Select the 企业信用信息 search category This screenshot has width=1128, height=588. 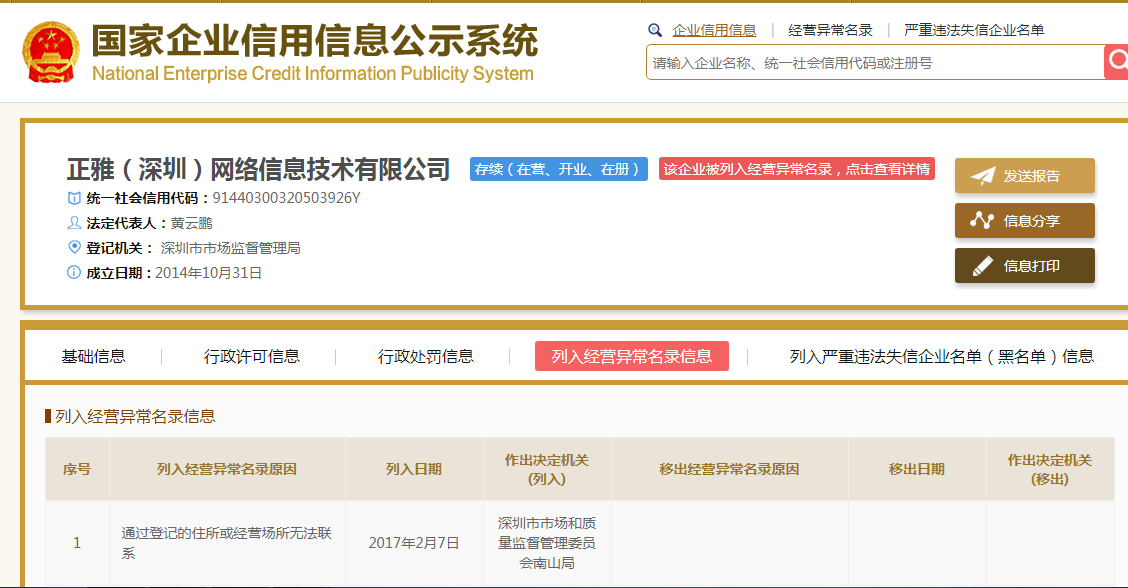(x=714, y=30)
